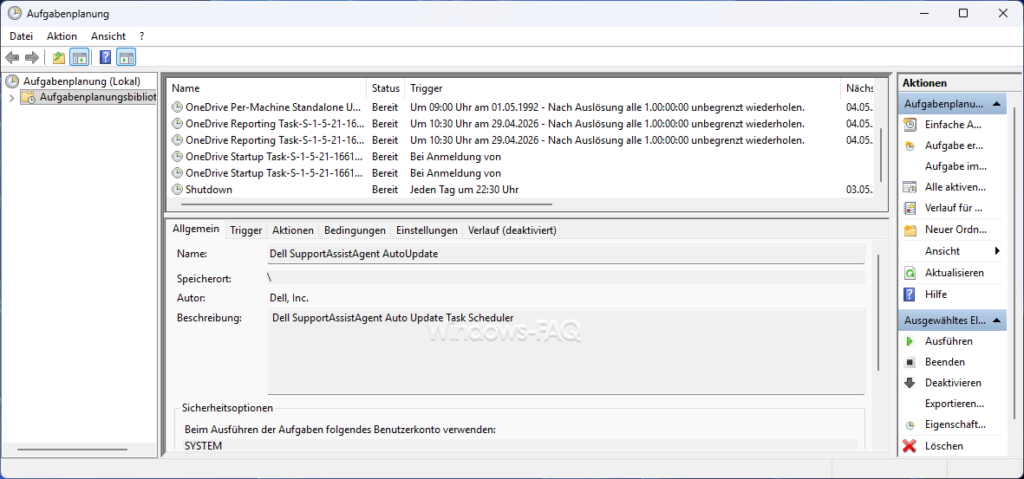The height and width of the screenshot is (479, 1024).
Task: Click the clock icon of OneDrive Per-Machine task
Action: 177,107
